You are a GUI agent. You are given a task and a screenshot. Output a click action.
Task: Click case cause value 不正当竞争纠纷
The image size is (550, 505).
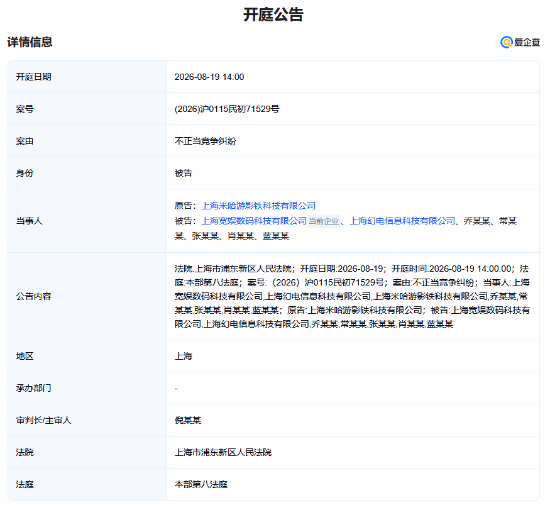click(x=206, y=141)
